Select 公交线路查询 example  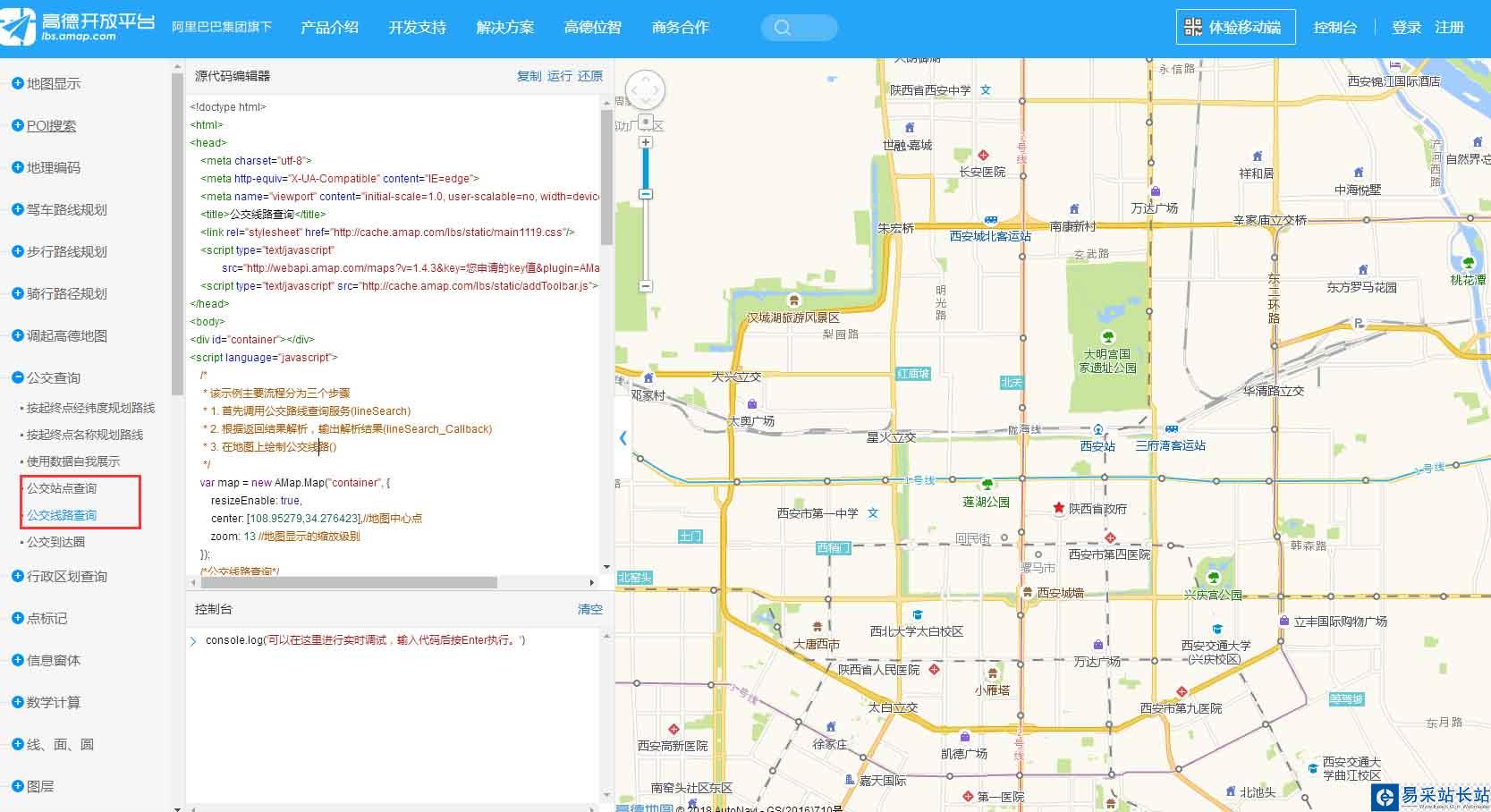tap(61, 515)
